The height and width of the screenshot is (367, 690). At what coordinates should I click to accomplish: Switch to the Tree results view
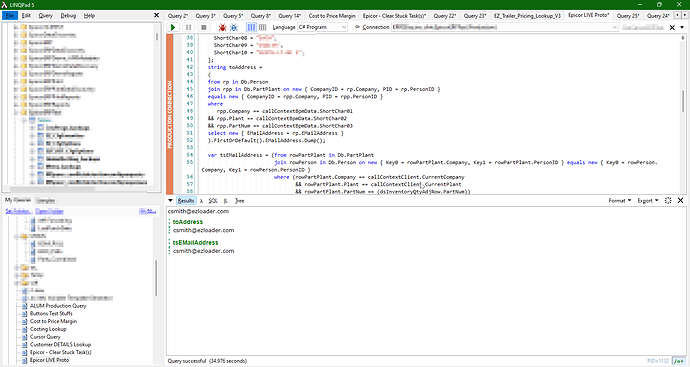click(x=239, y=201)
